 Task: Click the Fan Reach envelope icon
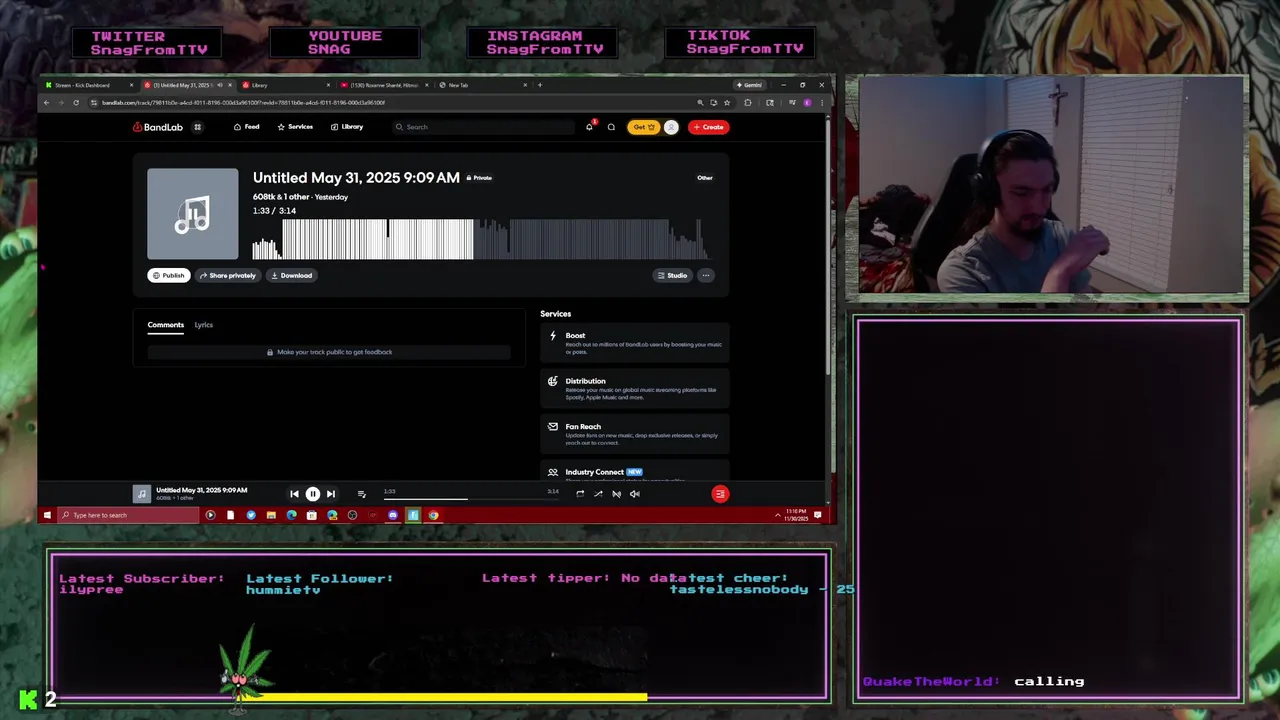coord(553,426)
